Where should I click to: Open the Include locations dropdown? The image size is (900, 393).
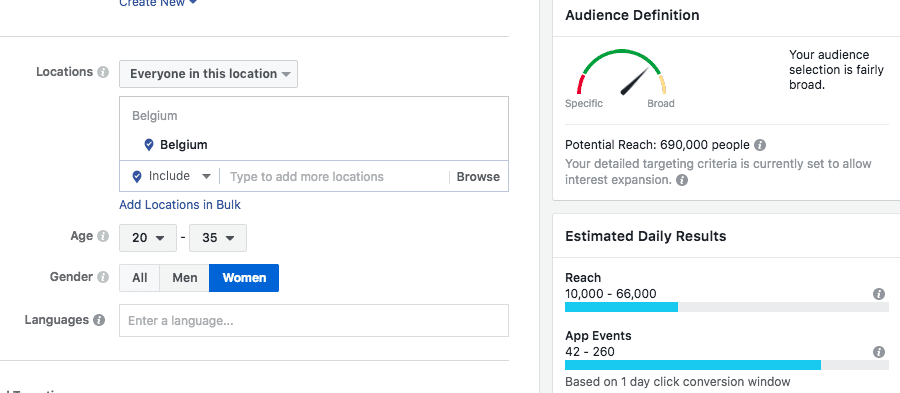pyautogui.click(x=172, y=176)
